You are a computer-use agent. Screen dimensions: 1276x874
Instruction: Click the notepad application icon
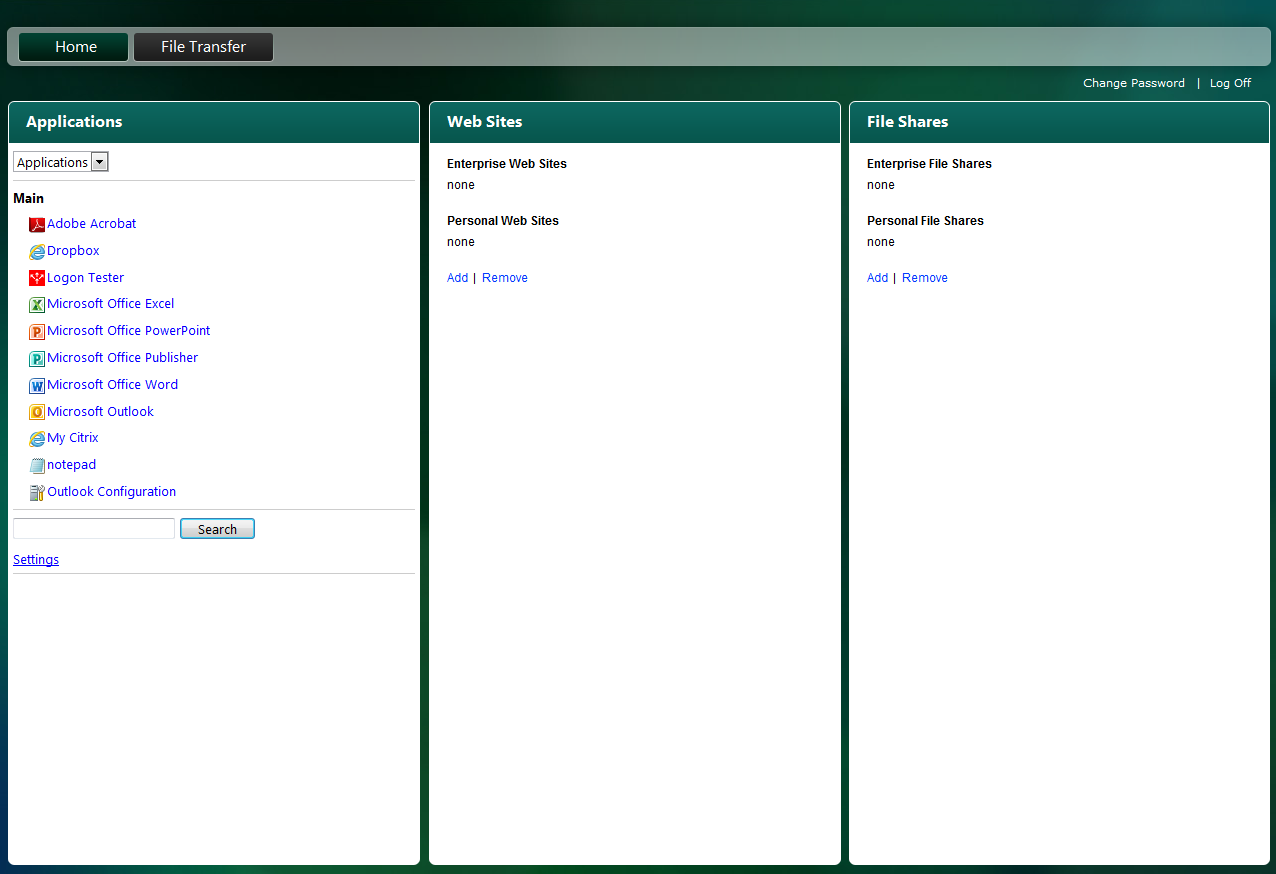[37, 466]
